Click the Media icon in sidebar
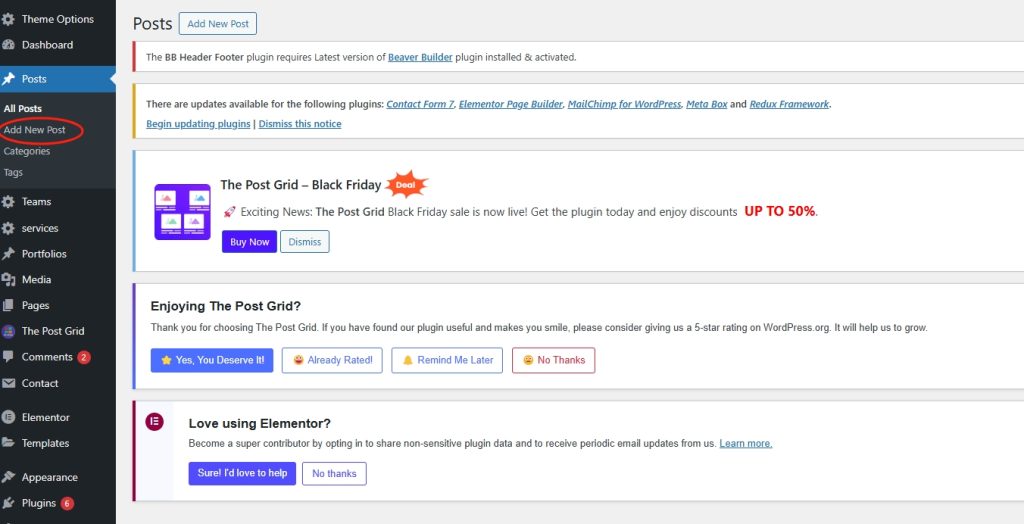This screenshot has height=524, width=1024. pyautogui.click(x=9, y=280)
